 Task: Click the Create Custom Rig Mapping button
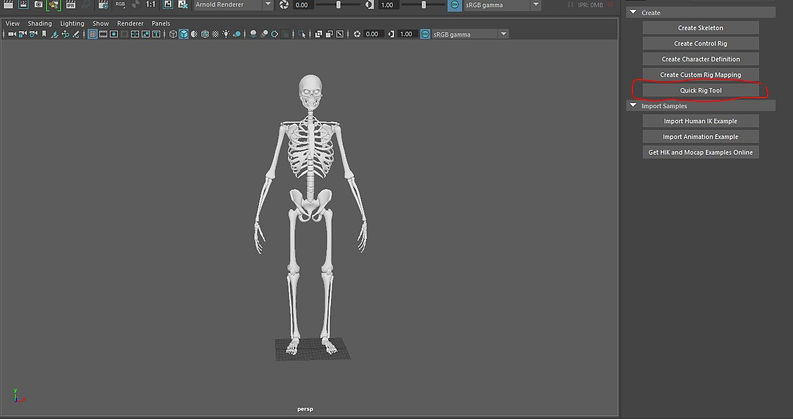[700, 75]
